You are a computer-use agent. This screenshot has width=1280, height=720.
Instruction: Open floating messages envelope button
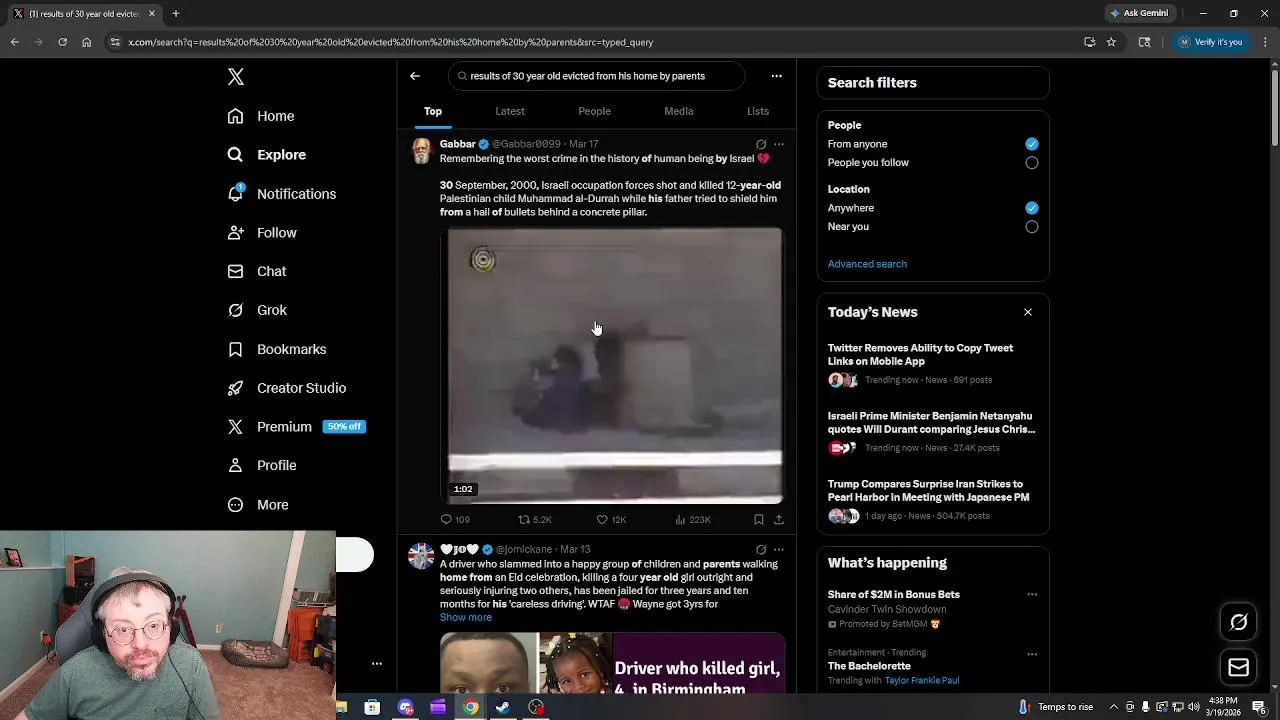click(x=1239, y=667)
